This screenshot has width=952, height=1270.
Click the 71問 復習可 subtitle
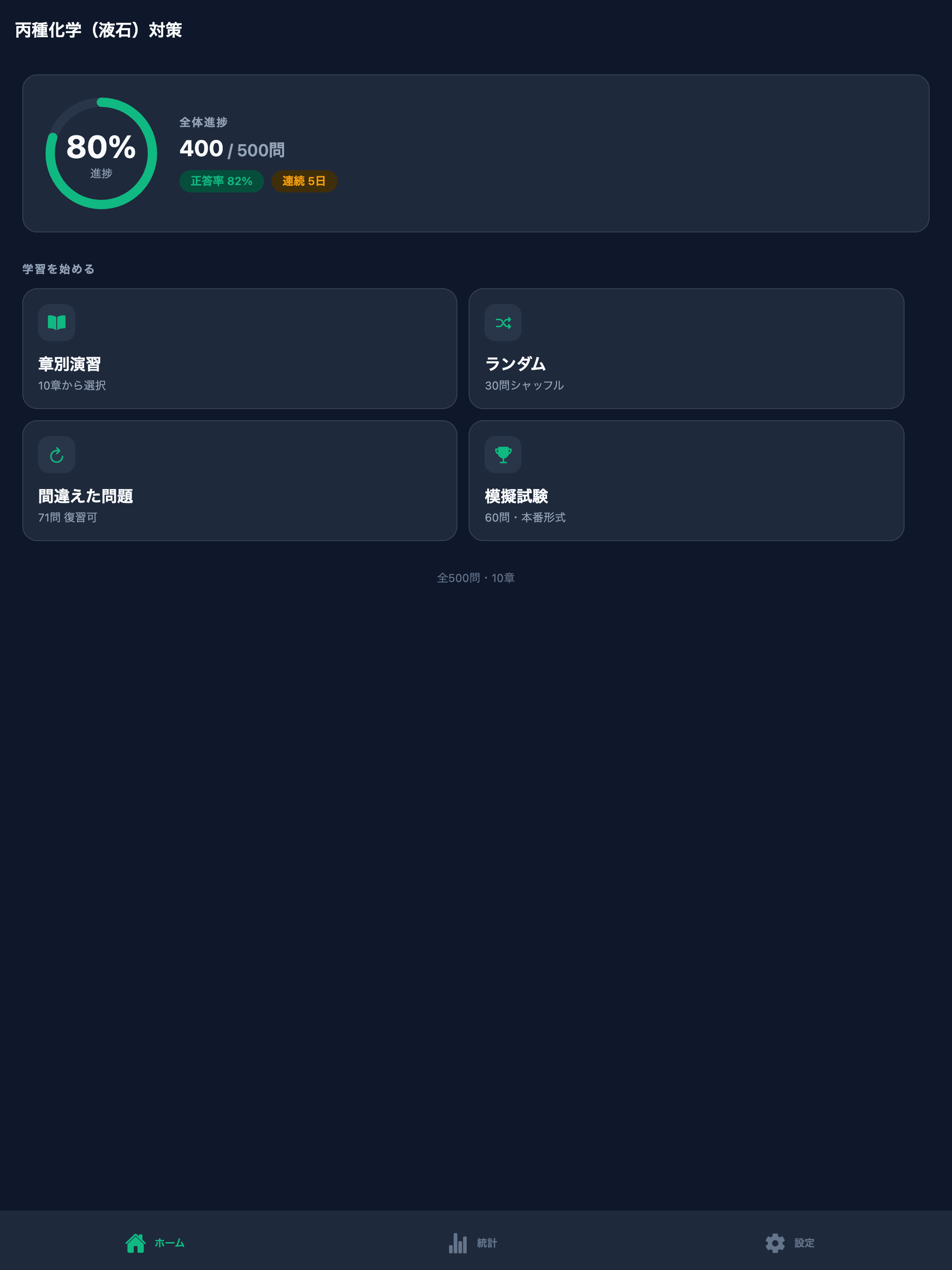68,517
